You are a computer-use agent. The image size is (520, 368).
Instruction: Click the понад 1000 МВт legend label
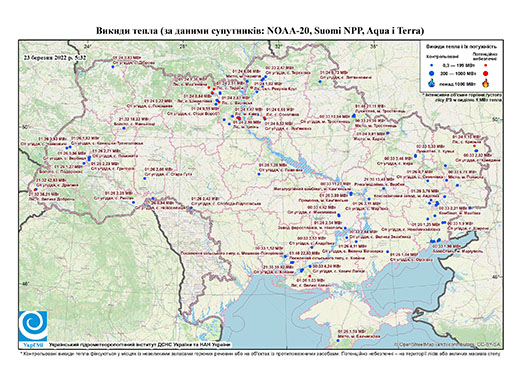tap(458, 83)
